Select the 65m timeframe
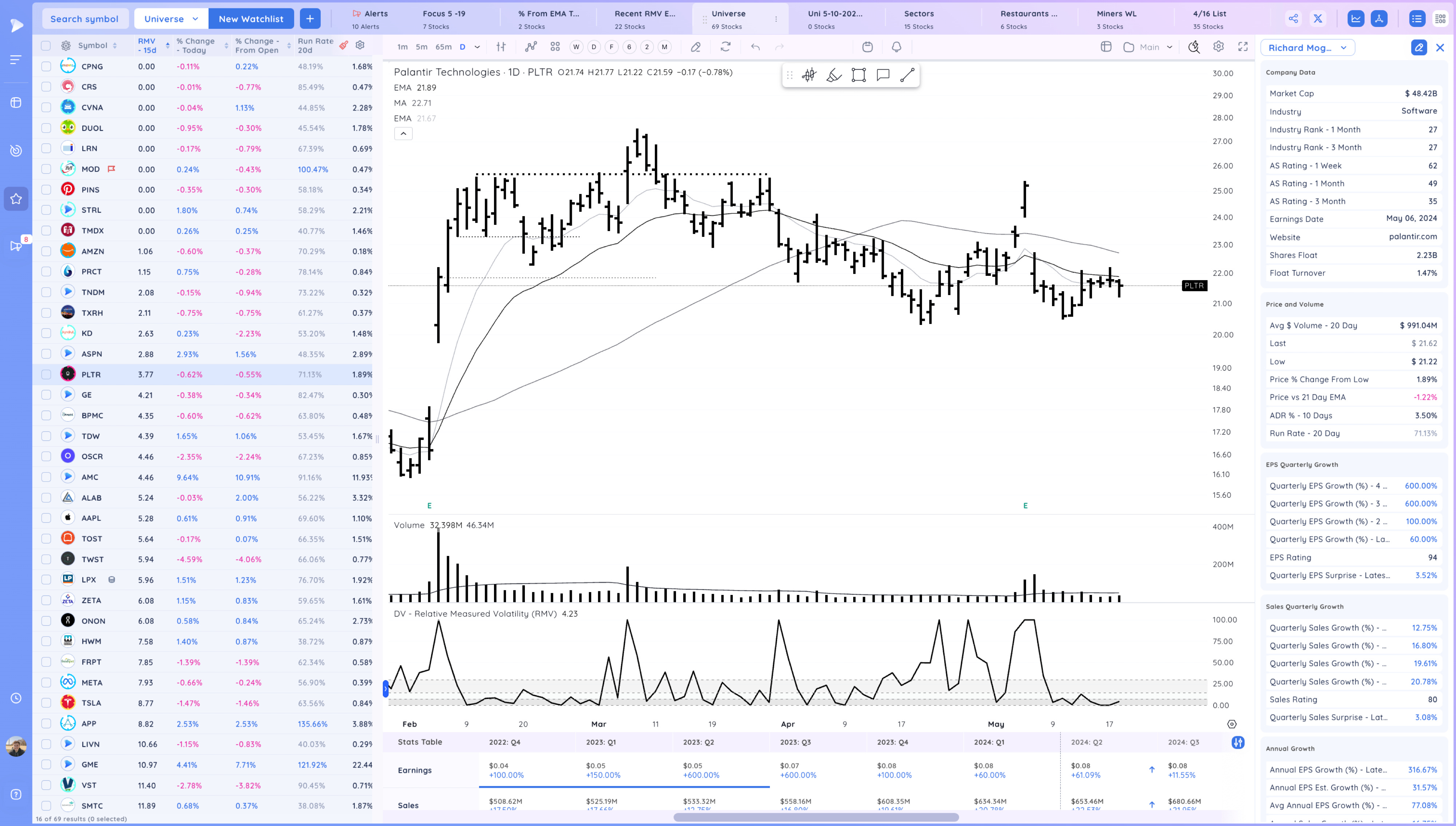 click(443, 47)
